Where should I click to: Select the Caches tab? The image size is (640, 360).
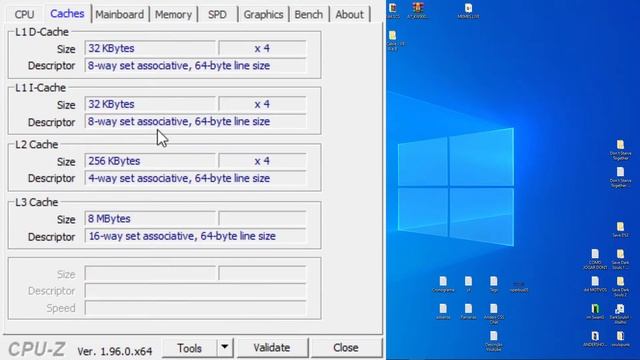(67, 14)
